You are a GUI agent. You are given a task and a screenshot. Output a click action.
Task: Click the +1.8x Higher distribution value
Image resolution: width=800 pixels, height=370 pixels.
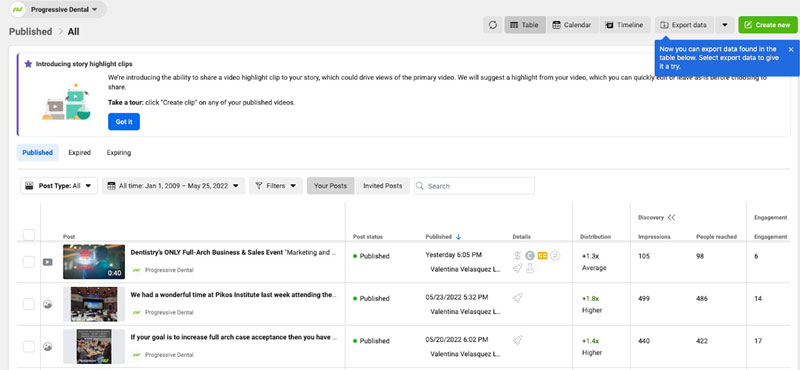point(592,304)
